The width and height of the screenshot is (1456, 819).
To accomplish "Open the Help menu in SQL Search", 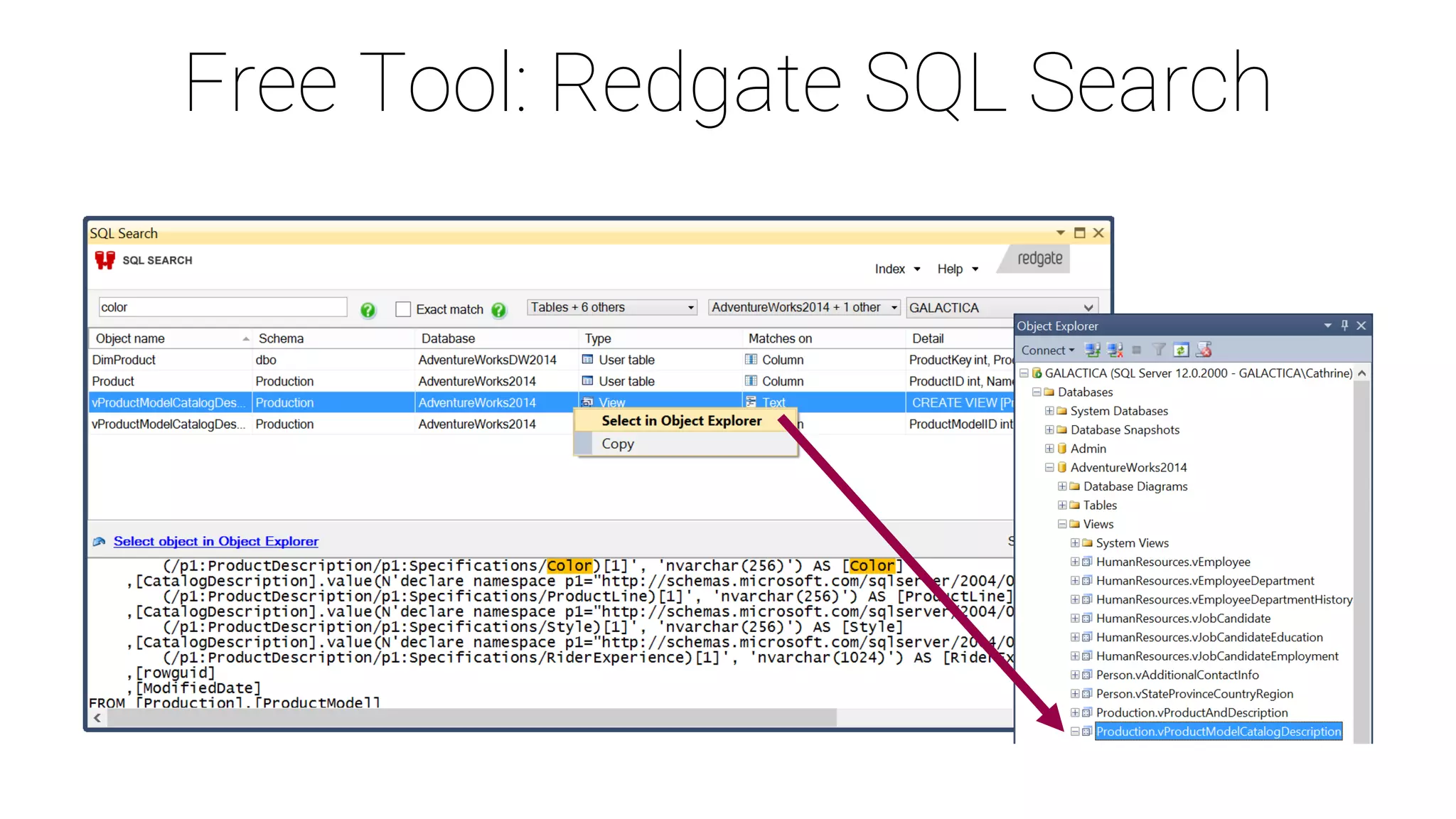I will [958, 269].
